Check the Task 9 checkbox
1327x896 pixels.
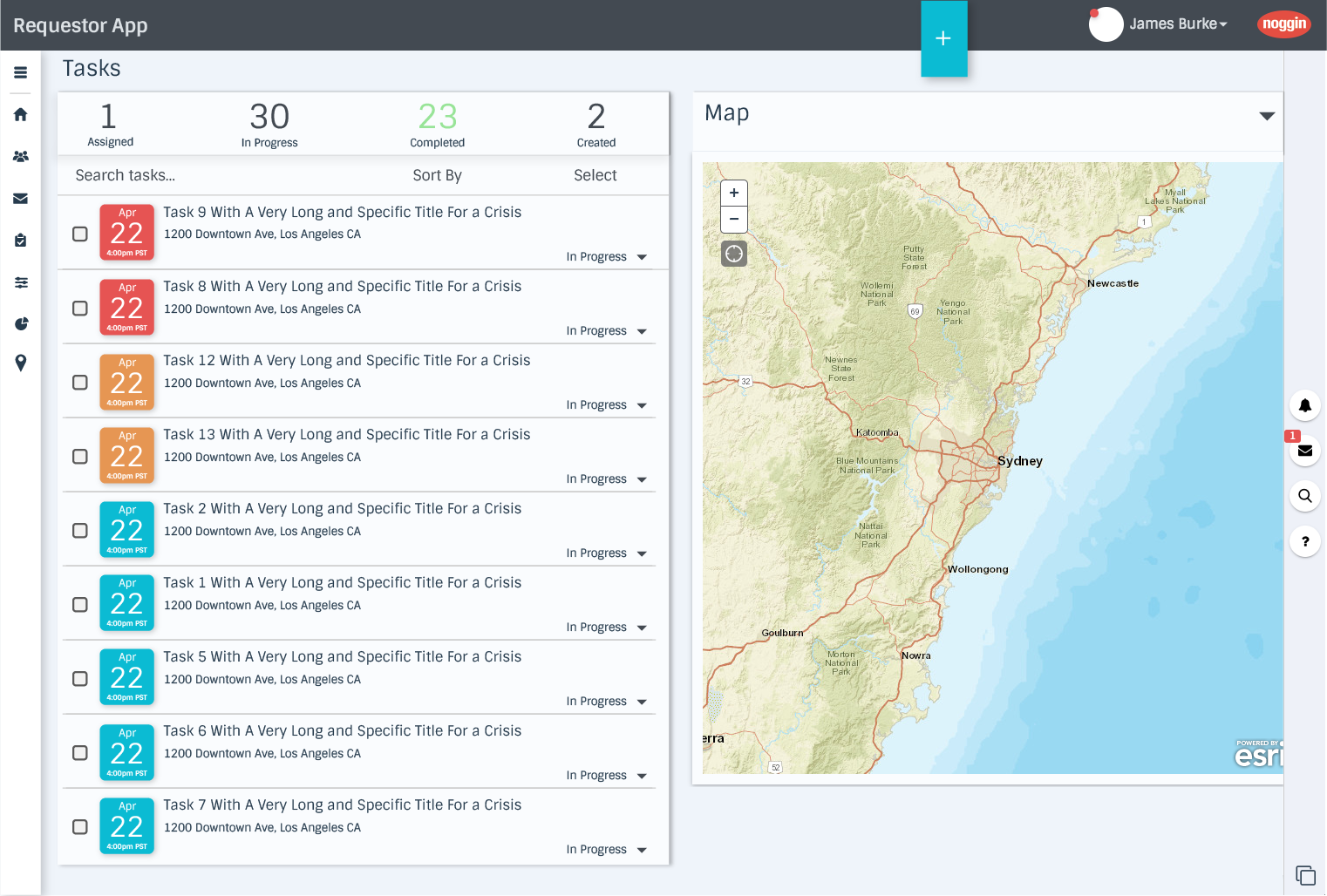[80, 234]
